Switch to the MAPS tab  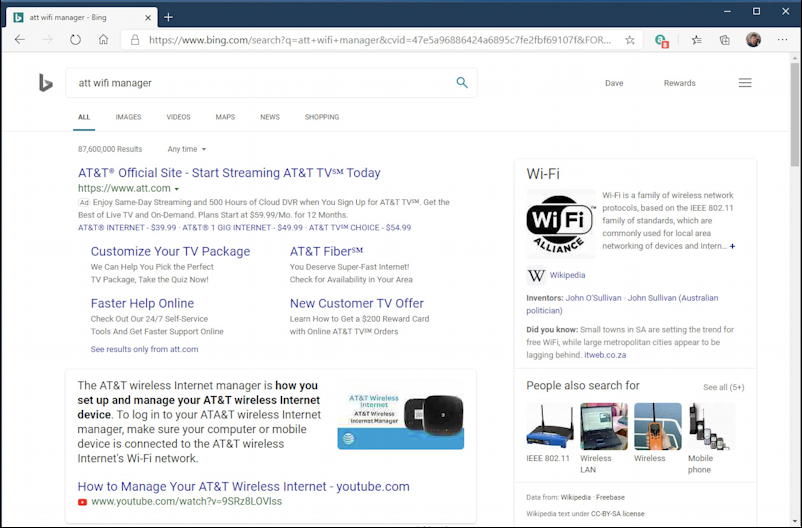(x=225, y=117)
